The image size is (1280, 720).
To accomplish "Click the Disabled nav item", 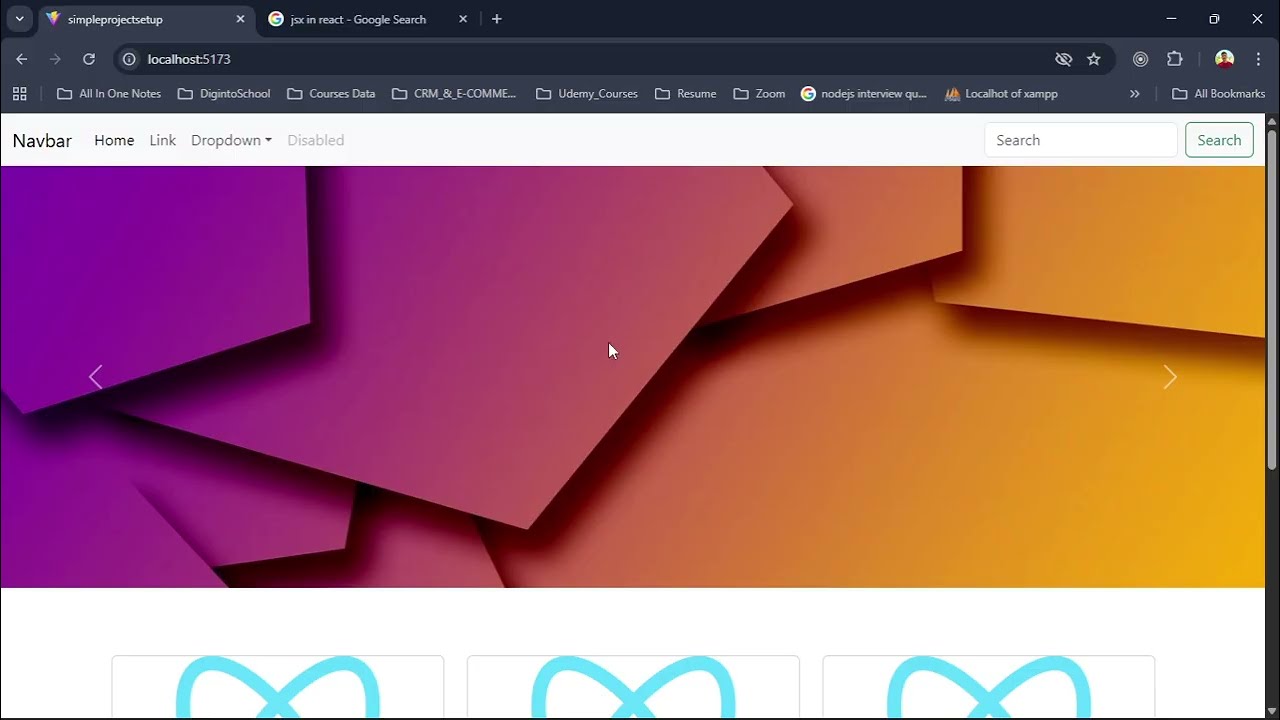I will pos(315,140).
